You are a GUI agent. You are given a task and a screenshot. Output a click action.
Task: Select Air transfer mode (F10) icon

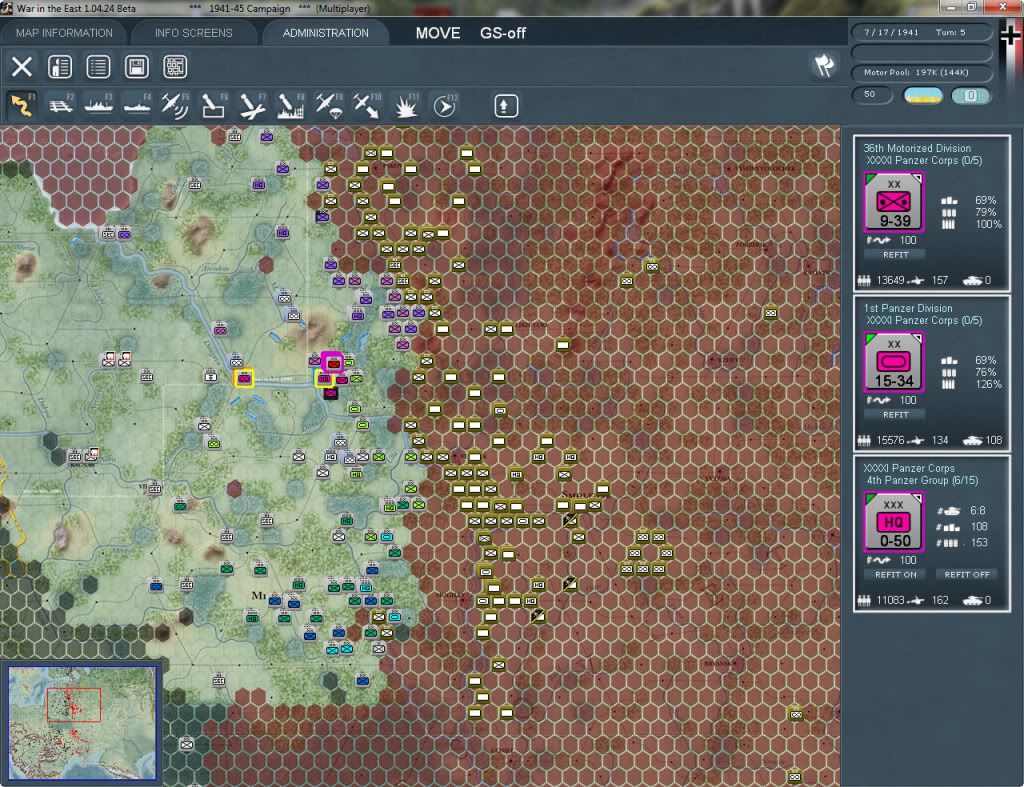[x=366, y=106]
